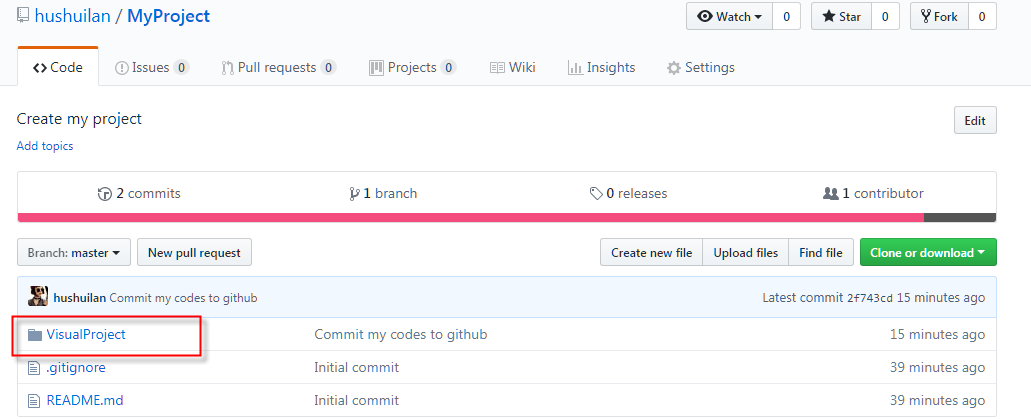Switch to the Pull requests tab

277,68
